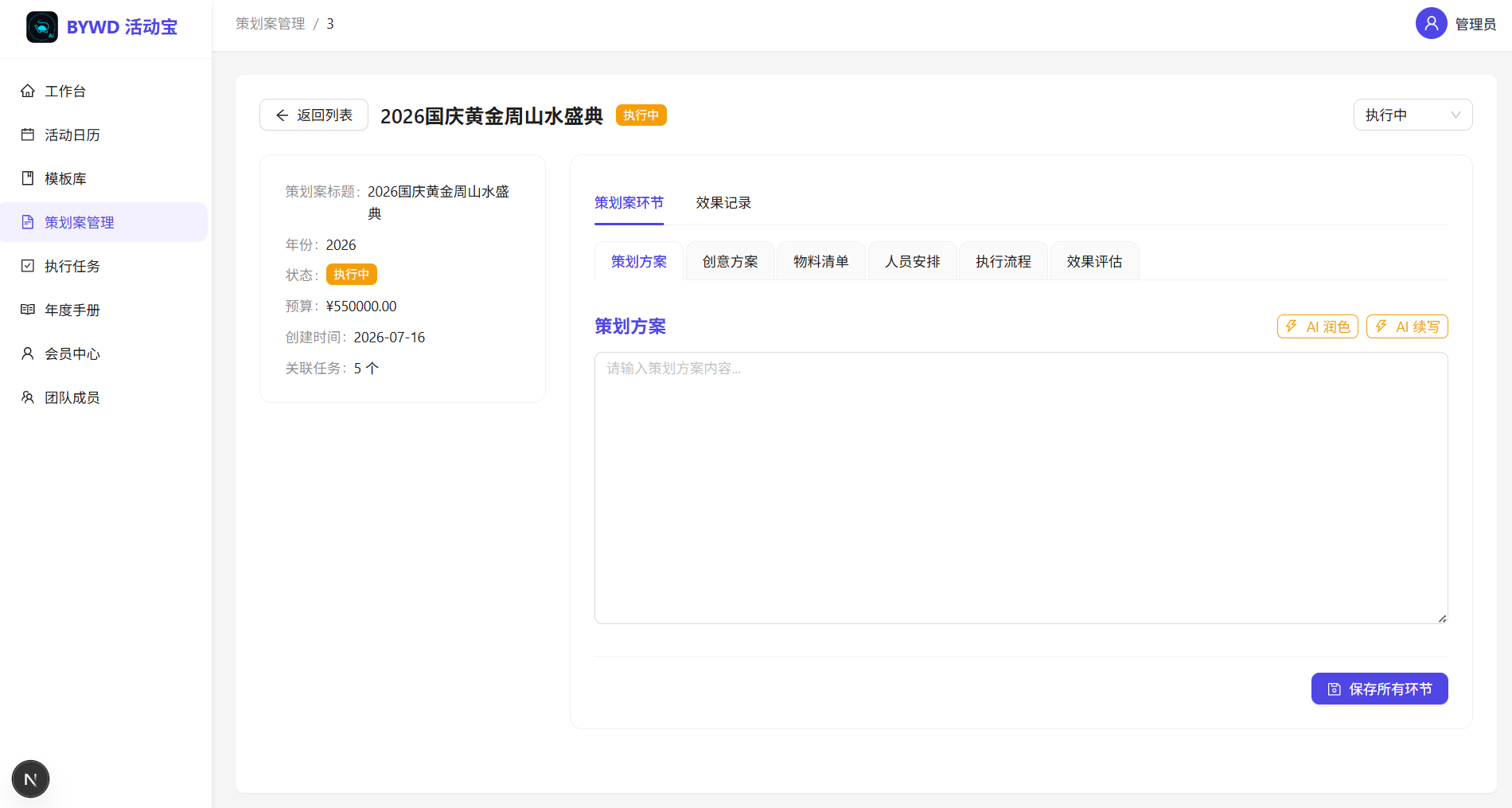Open 执行任务 in the sidebar

(x=104, y=266)
